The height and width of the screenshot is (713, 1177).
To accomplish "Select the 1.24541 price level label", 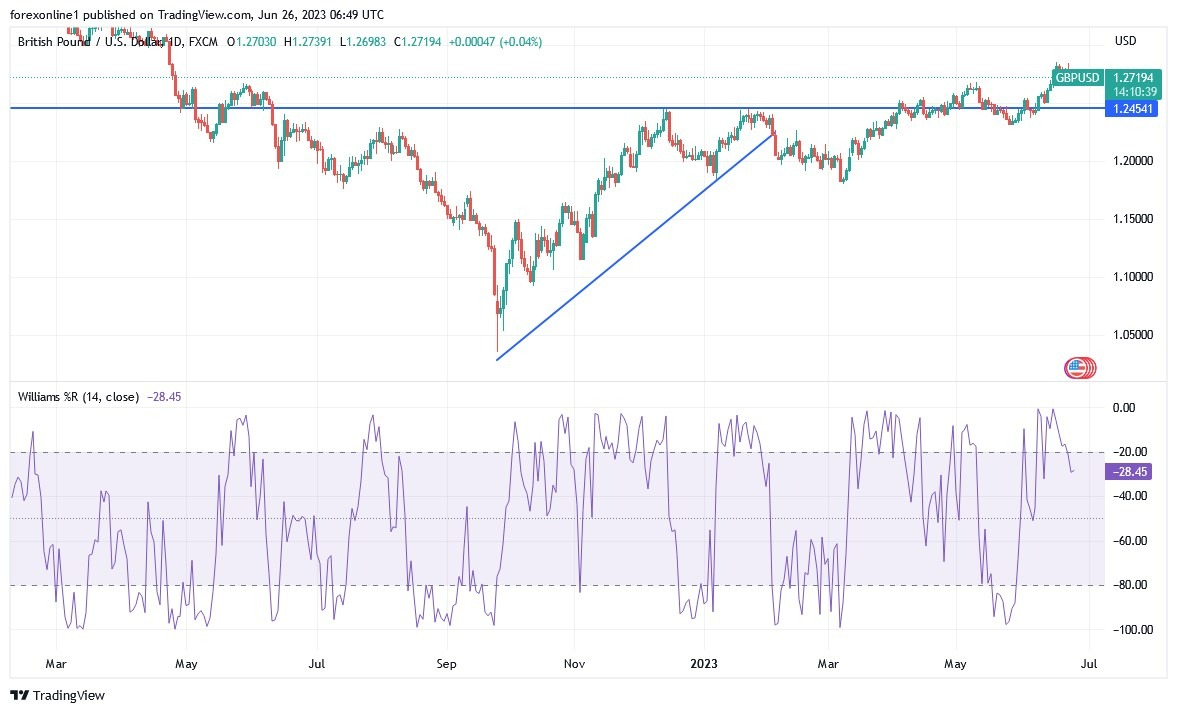I will pos(1131,110).
